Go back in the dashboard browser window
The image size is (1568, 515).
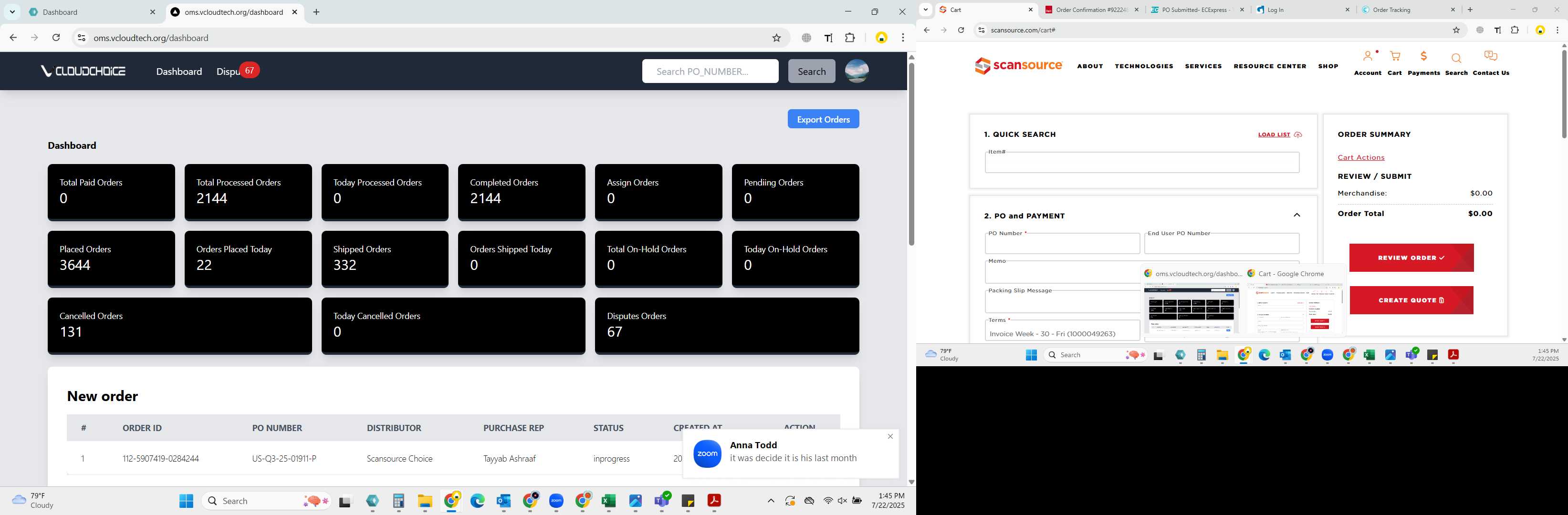13,38
